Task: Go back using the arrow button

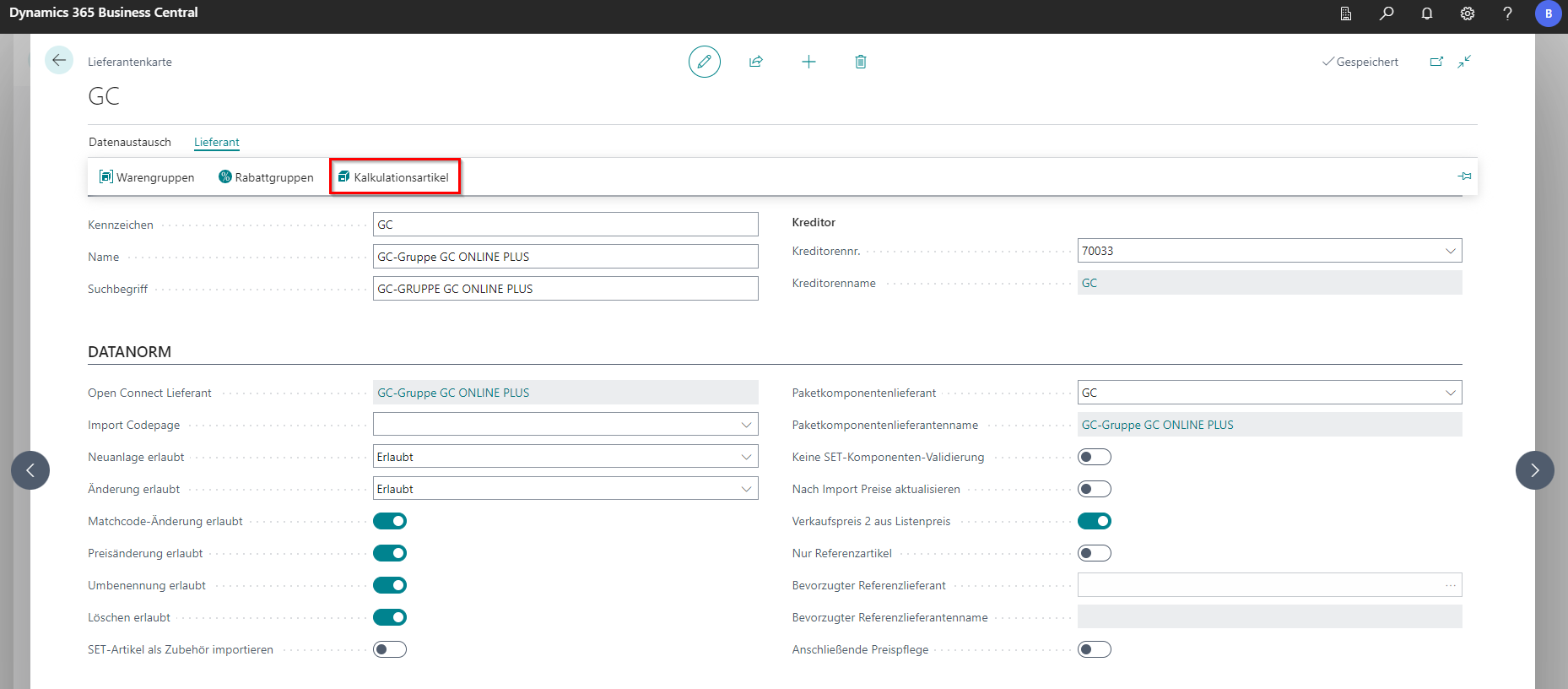Action: pos(59,60)
